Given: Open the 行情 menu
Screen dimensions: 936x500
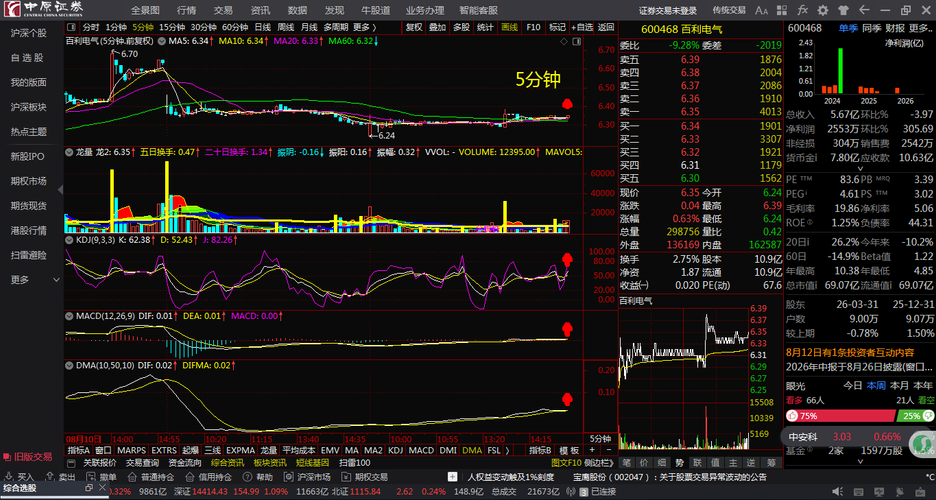Looking at the screenshot, I should (186, 10).
